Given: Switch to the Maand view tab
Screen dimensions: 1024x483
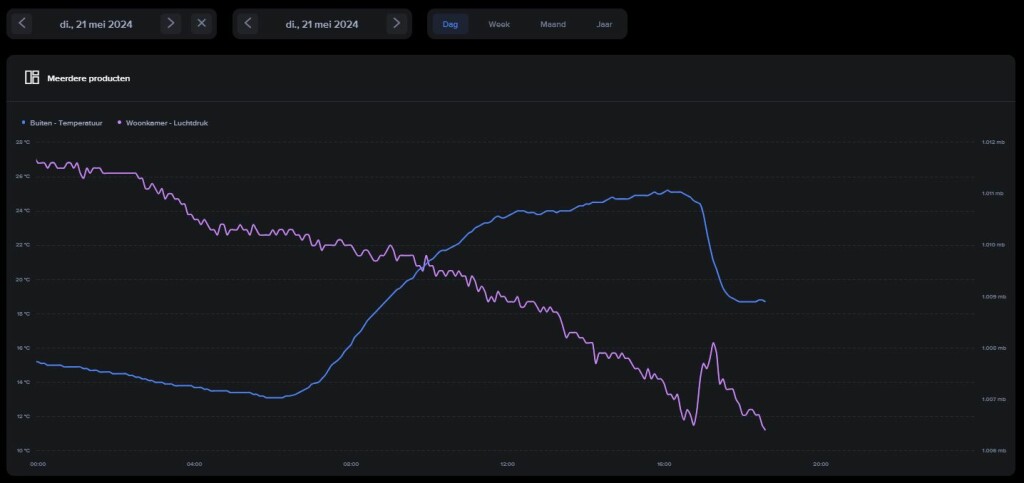Looking at the screenshot, I should pyautogui.click(x=552, y=23).
